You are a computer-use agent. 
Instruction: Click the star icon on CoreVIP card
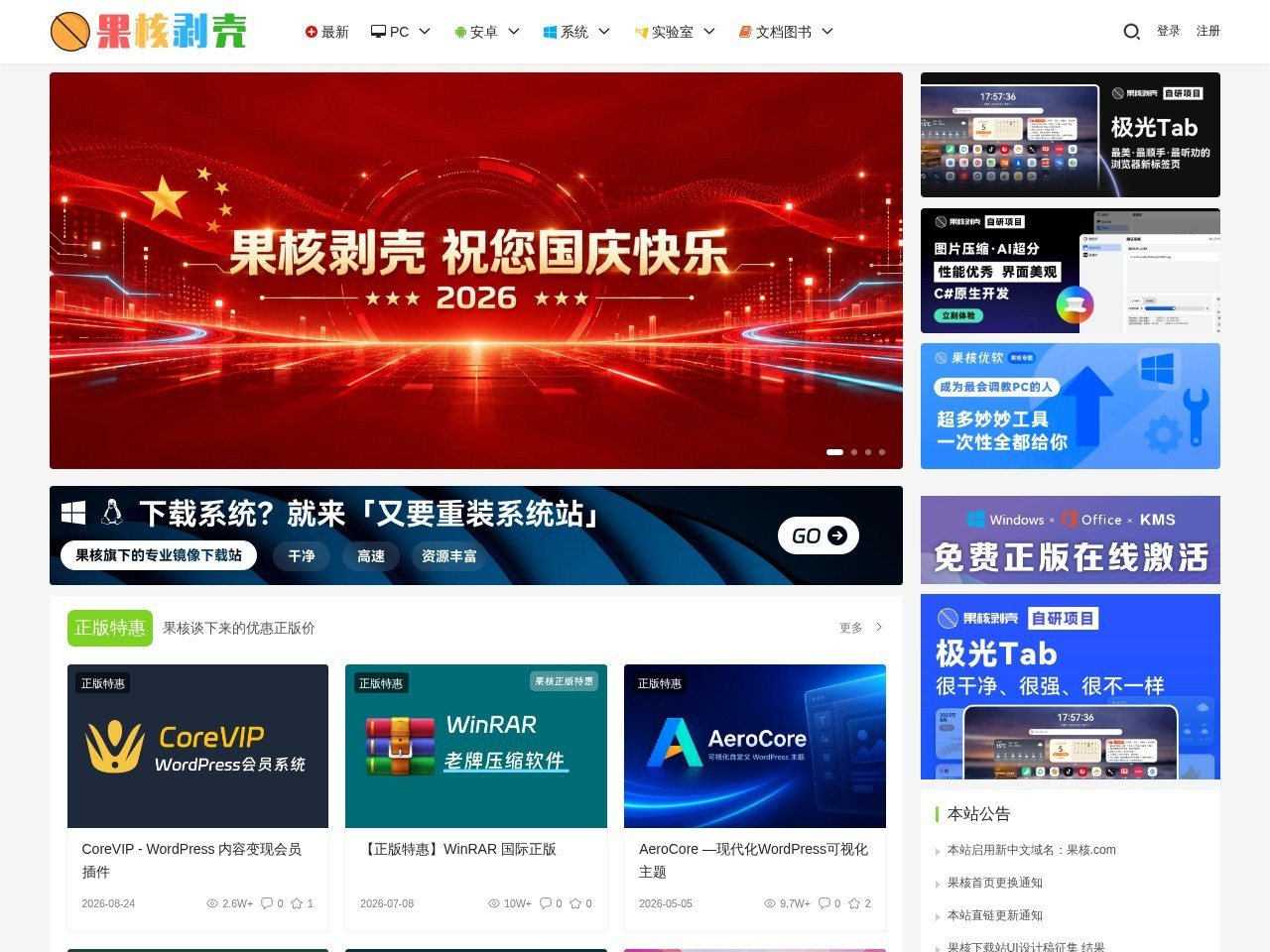pos(297,903)
